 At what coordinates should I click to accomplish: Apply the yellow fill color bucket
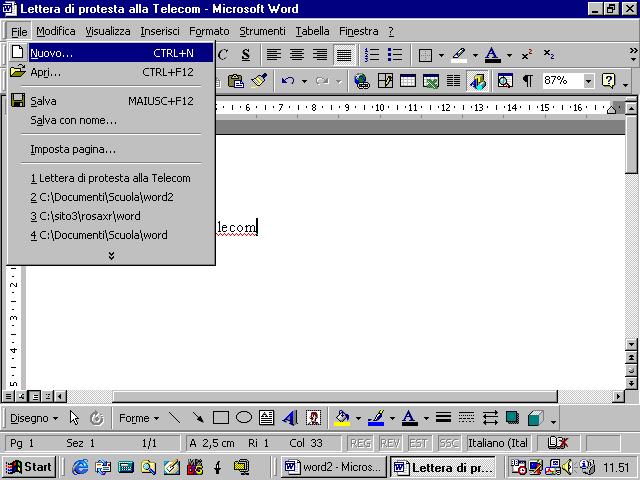coord(342,418)
